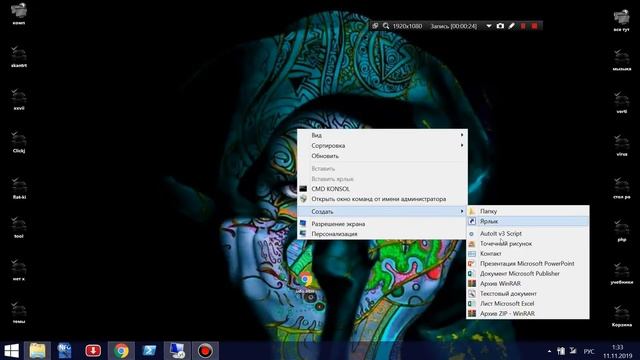
Task: Click recorder 1920x1080 resolution text
Action: 407,26
